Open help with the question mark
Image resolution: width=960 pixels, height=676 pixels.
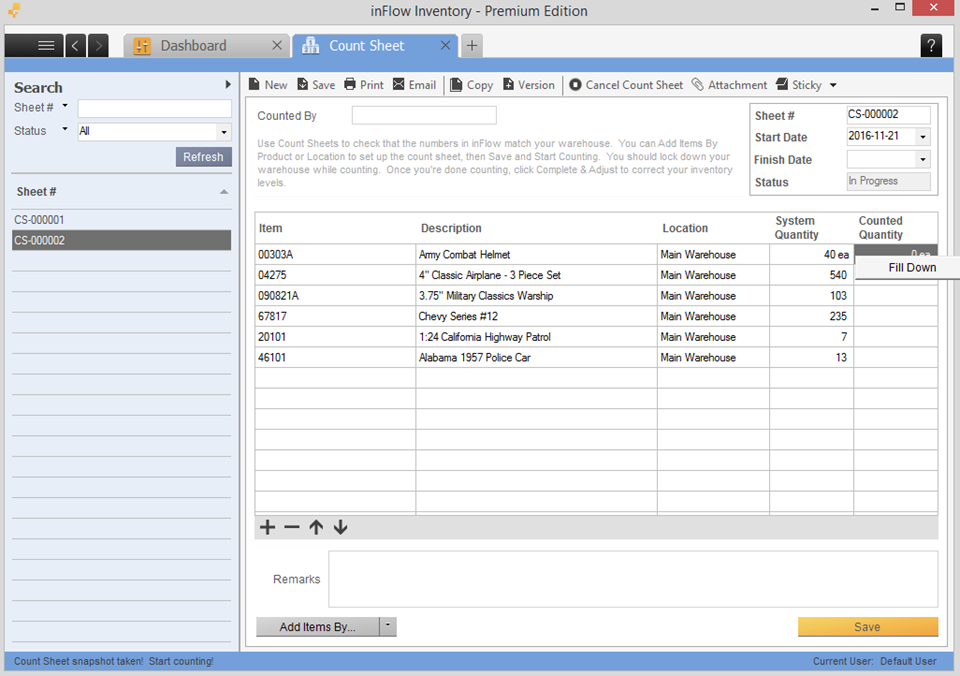tap(931, 45)
